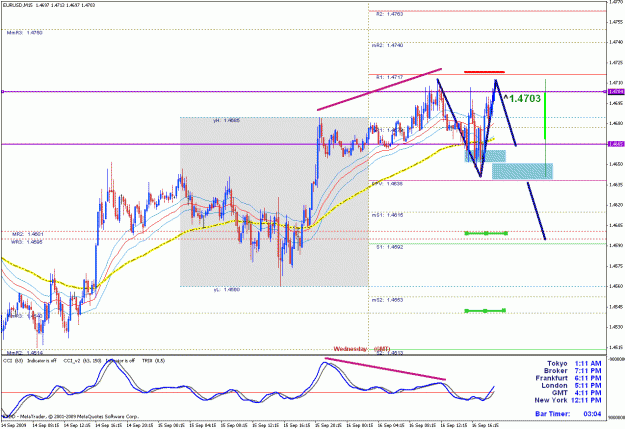Select the short red horizontal bar above R1
Screen dimensions: 625x429
pyautogui.click(x=484, y=72)
